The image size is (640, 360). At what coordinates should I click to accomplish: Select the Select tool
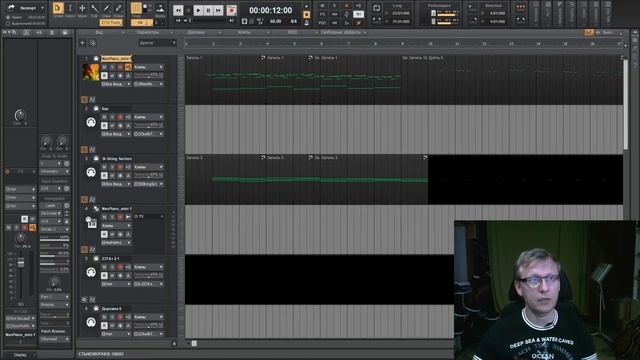[70, 9]
